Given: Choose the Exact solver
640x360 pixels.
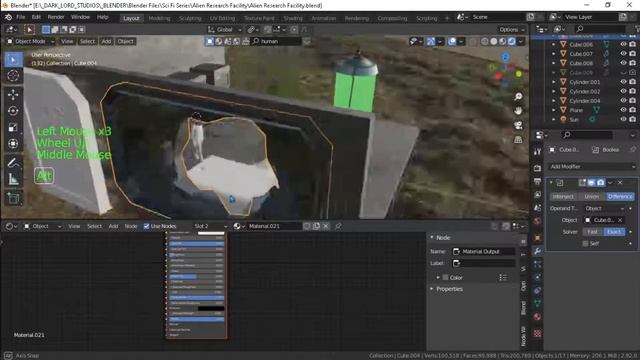Looking at the screenshot, I should point(614,232).
